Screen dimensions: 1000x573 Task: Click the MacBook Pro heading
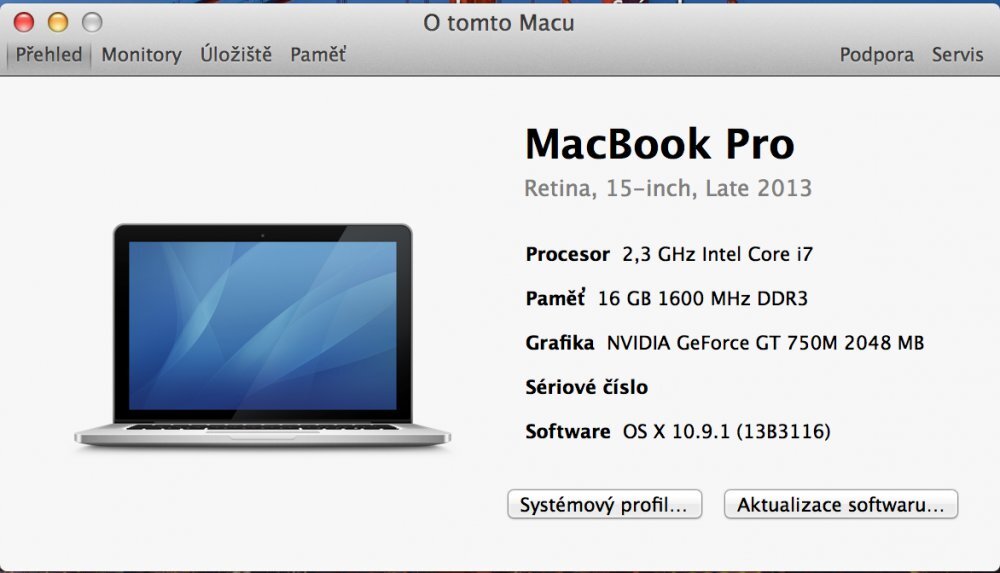pos(659,144)
